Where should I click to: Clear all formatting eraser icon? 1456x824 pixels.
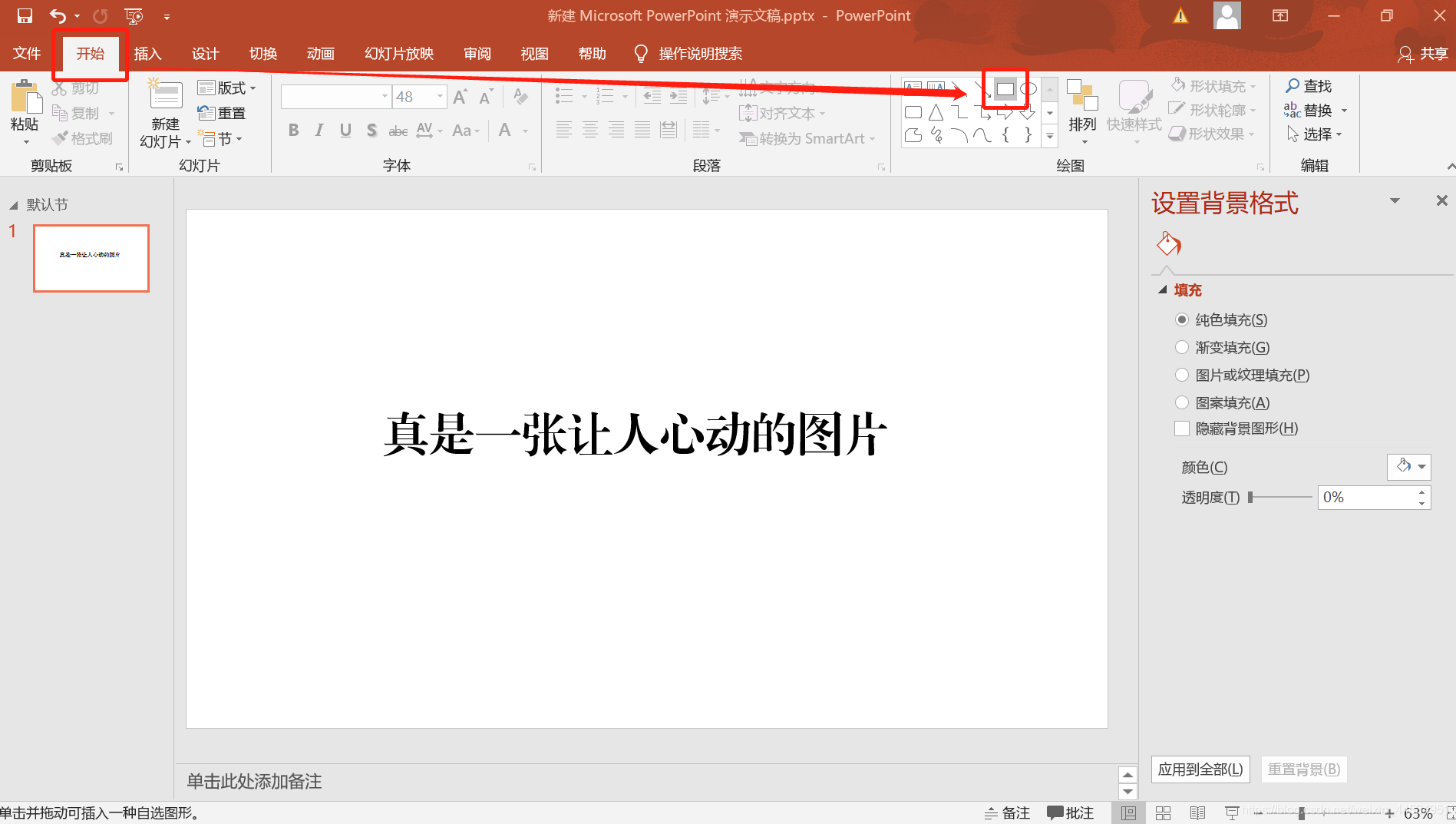(x=520, y=97)
